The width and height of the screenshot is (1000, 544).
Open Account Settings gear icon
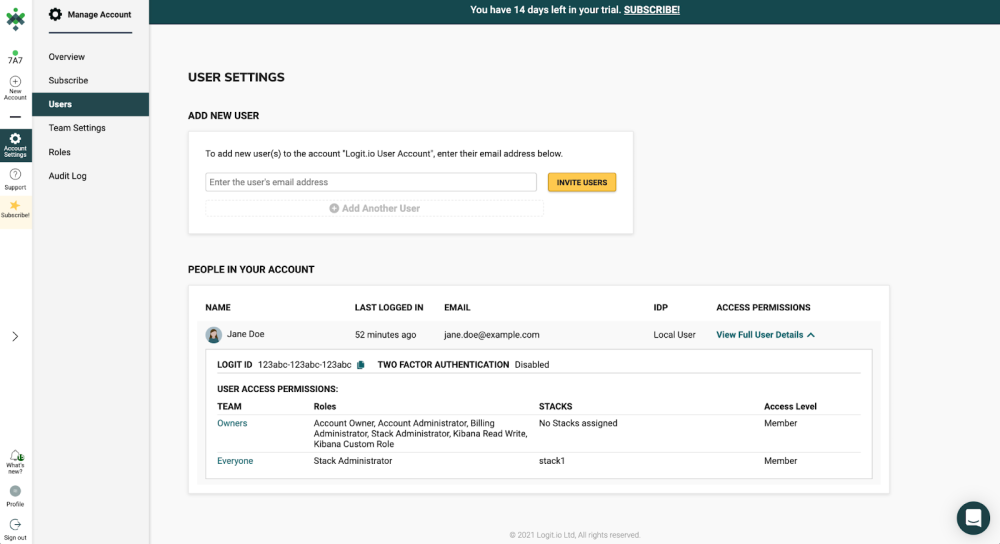[15, 140]
